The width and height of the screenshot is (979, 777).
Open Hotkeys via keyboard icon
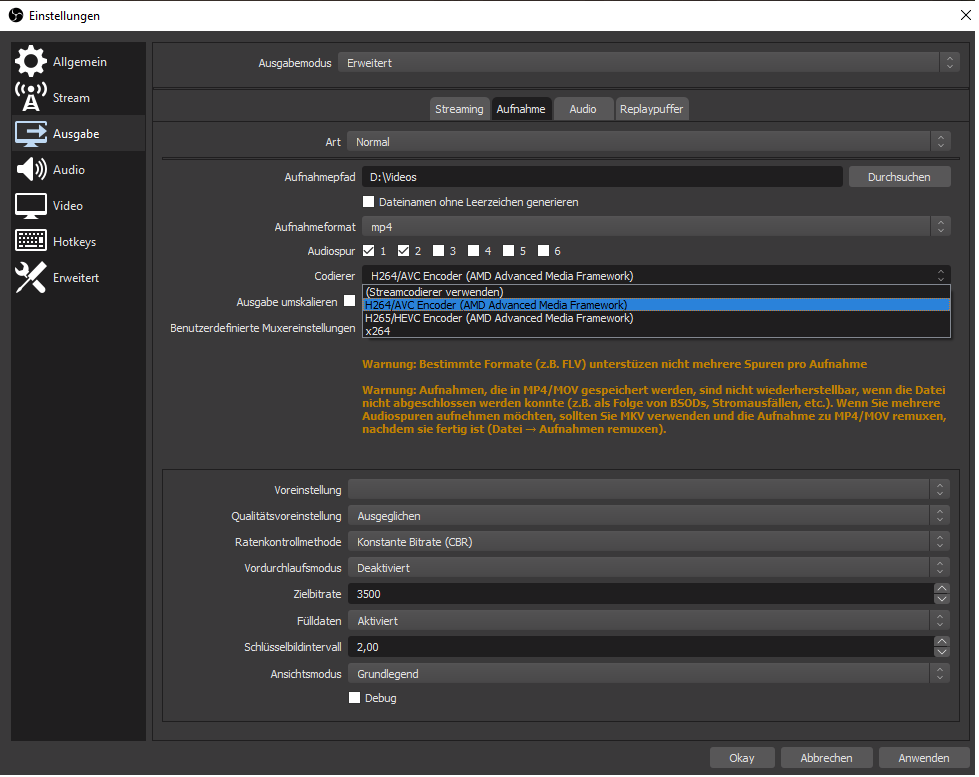(x=31, y=241)
